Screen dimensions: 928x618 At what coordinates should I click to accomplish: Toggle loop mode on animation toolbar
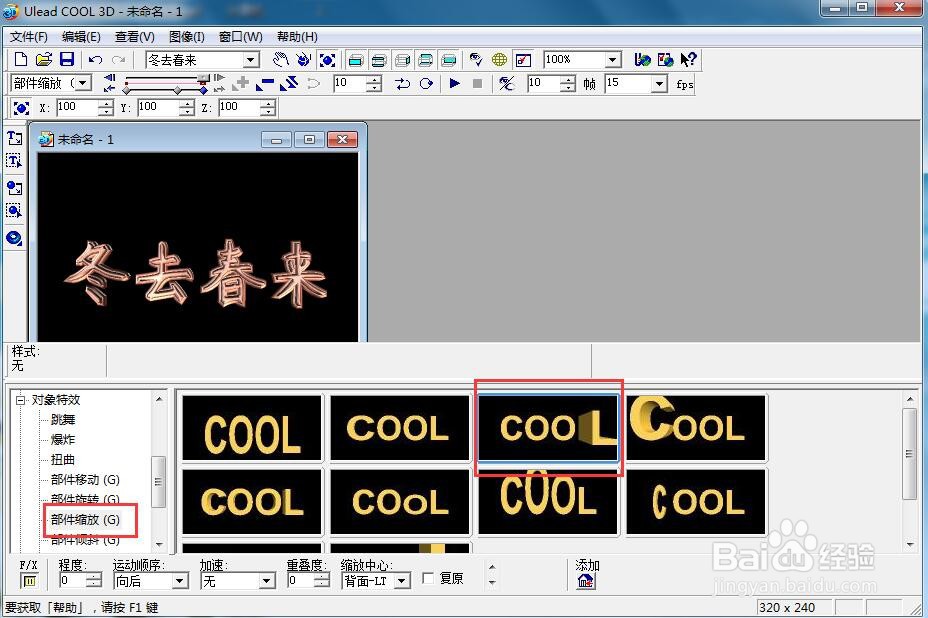[x=426, y=83]
